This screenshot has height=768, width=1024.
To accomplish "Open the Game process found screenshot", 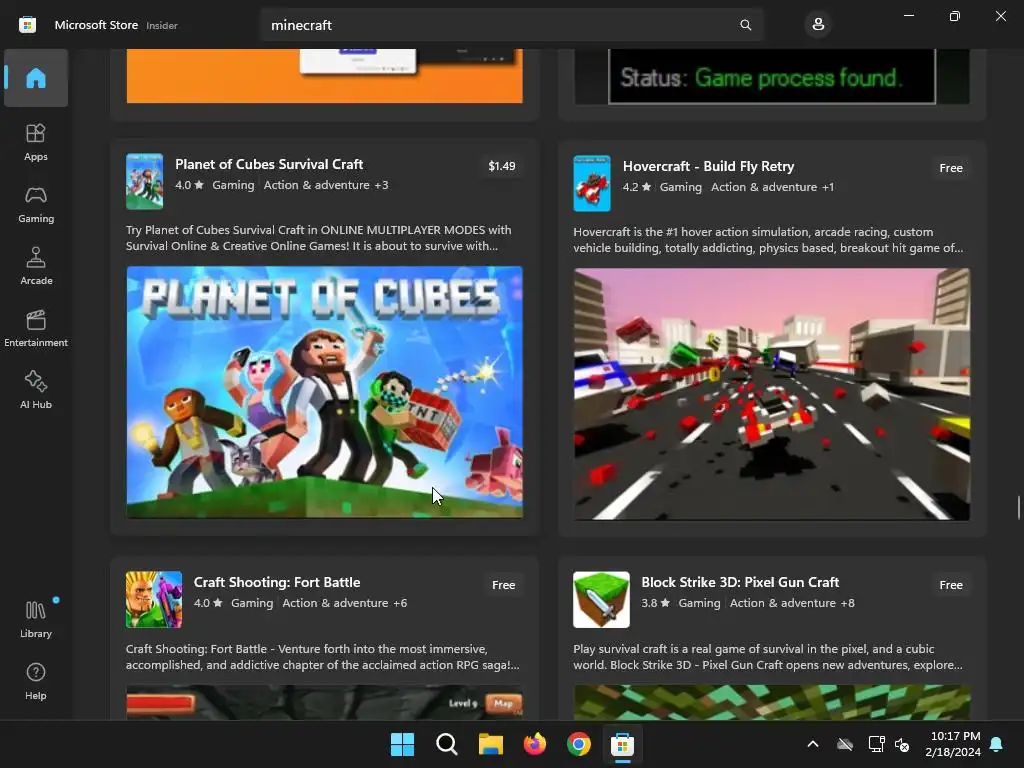I will tap(772, 76).
